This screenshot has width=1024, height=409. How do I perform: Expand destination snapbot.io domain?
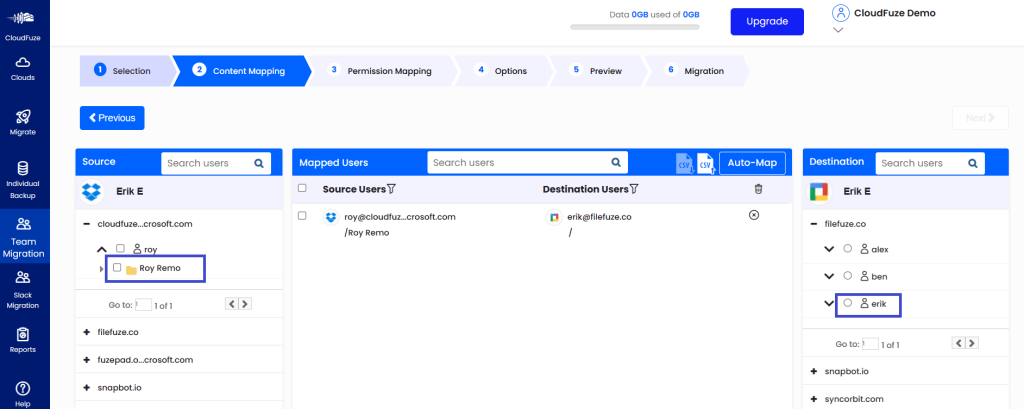(x=814, y=371)
